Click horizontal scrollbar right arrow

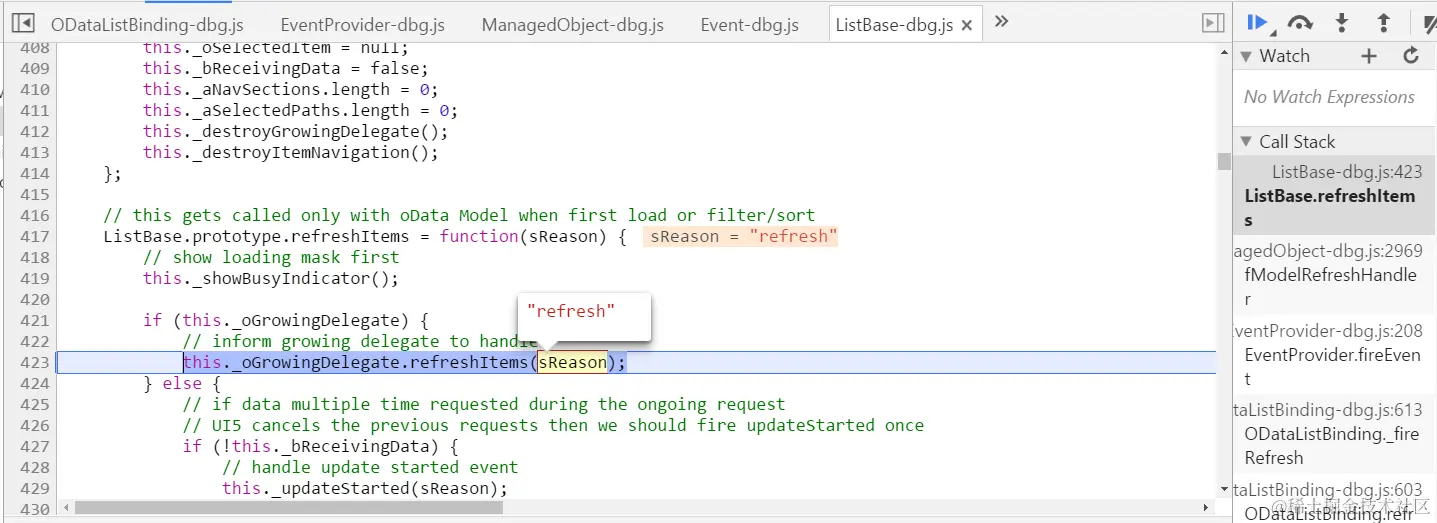tap(1208, 508)
